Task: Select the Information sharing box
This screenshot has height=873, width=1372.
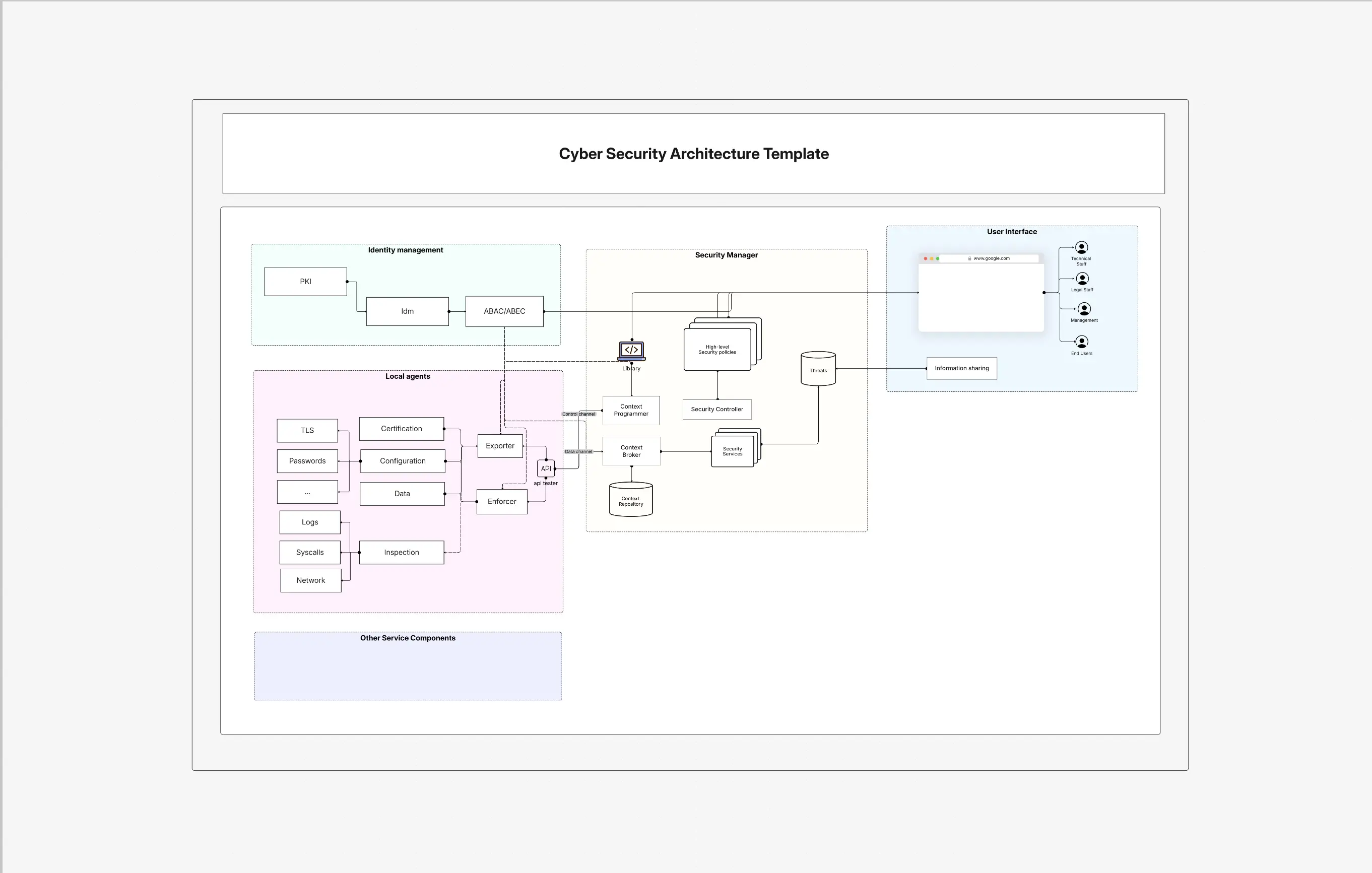Action: pos(961,368)
